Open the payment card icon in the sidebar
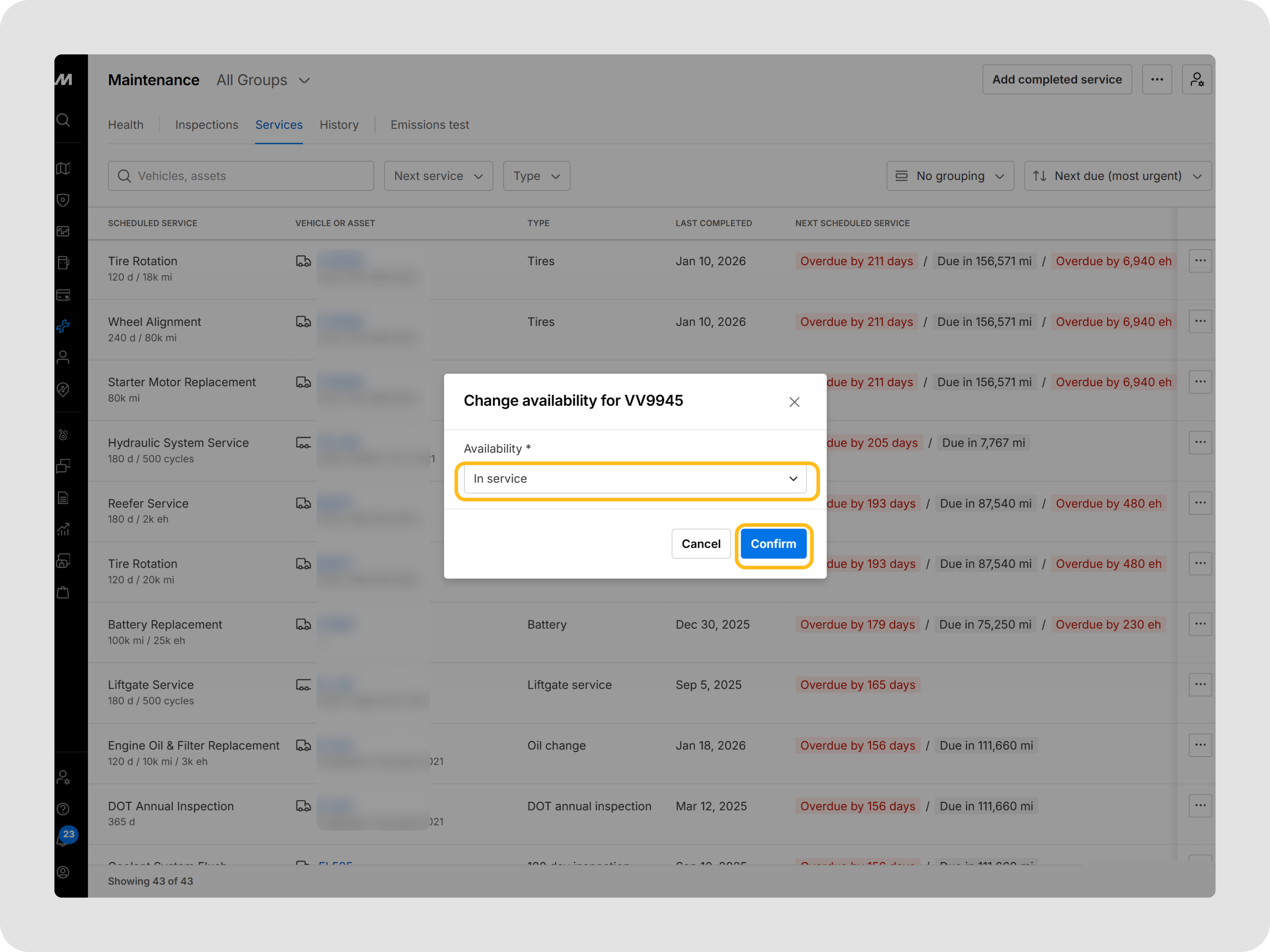 click(64, 295)
